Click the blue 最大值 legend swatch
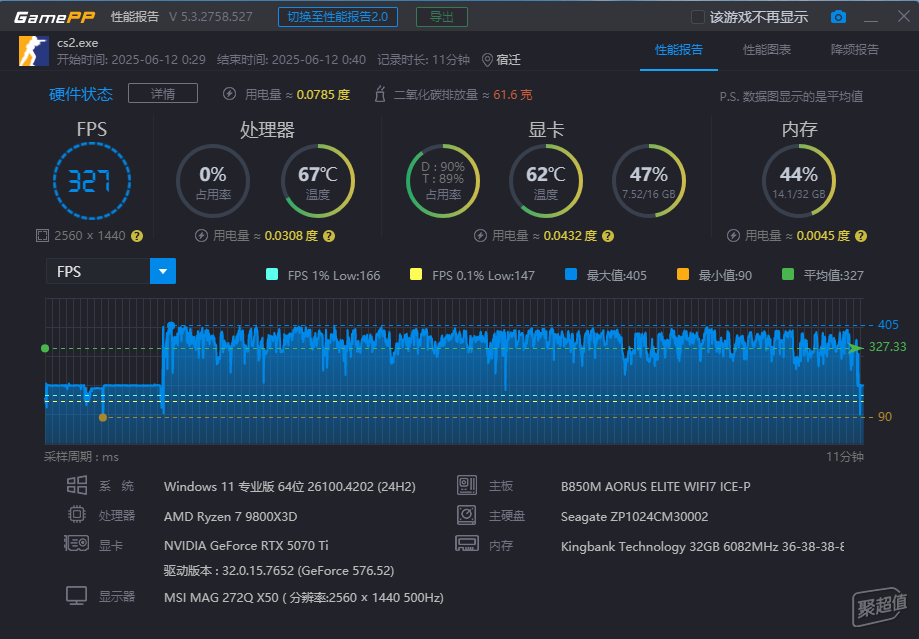The image size is (919, 639). pos(571,274)
